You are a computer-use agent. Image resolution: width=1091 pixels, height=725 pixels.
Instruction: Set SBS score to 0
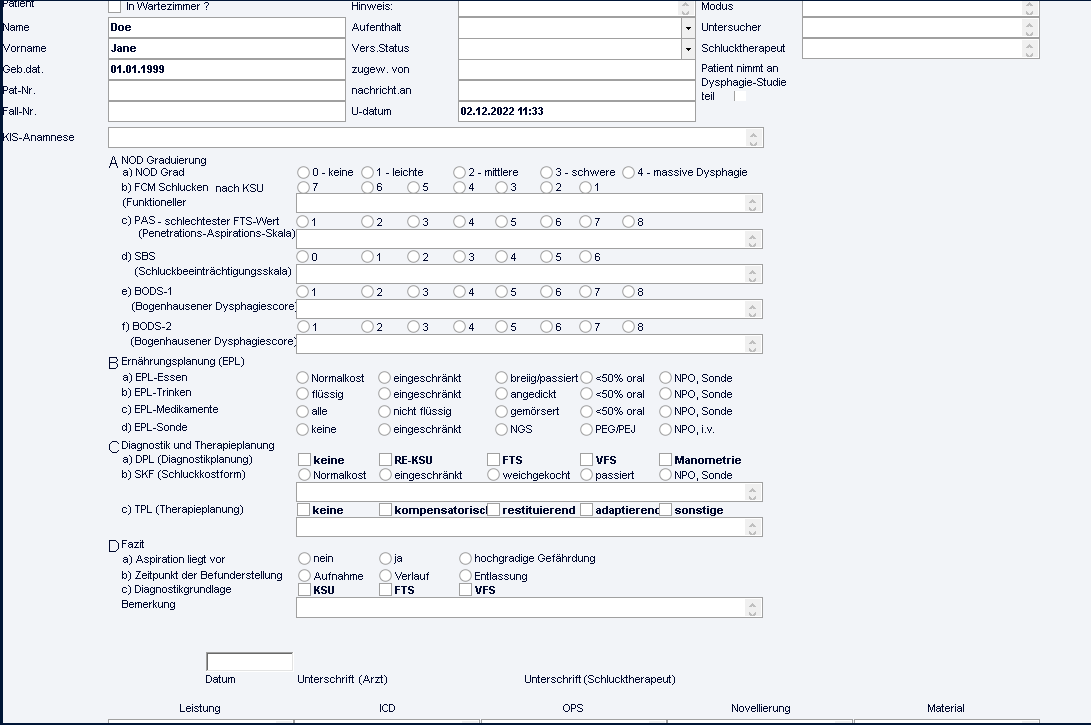tap(303, 257)
